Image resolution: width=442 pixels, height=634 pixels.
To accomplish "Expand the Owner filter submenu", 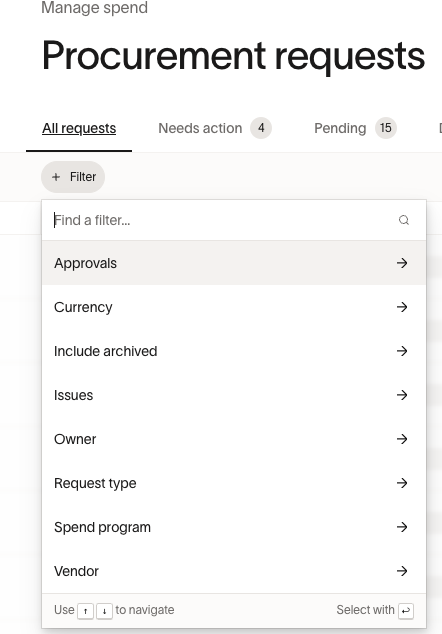I will pos(234,439).
